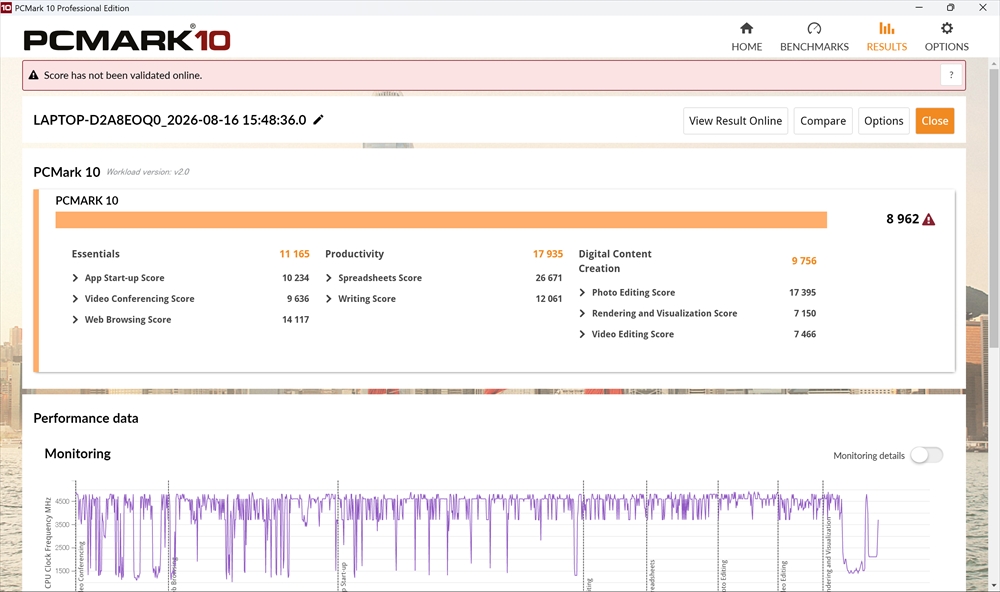Expand Rendering and Visualization Score
This screenshot has width=1000, height=592.
(x=582, y=313)
